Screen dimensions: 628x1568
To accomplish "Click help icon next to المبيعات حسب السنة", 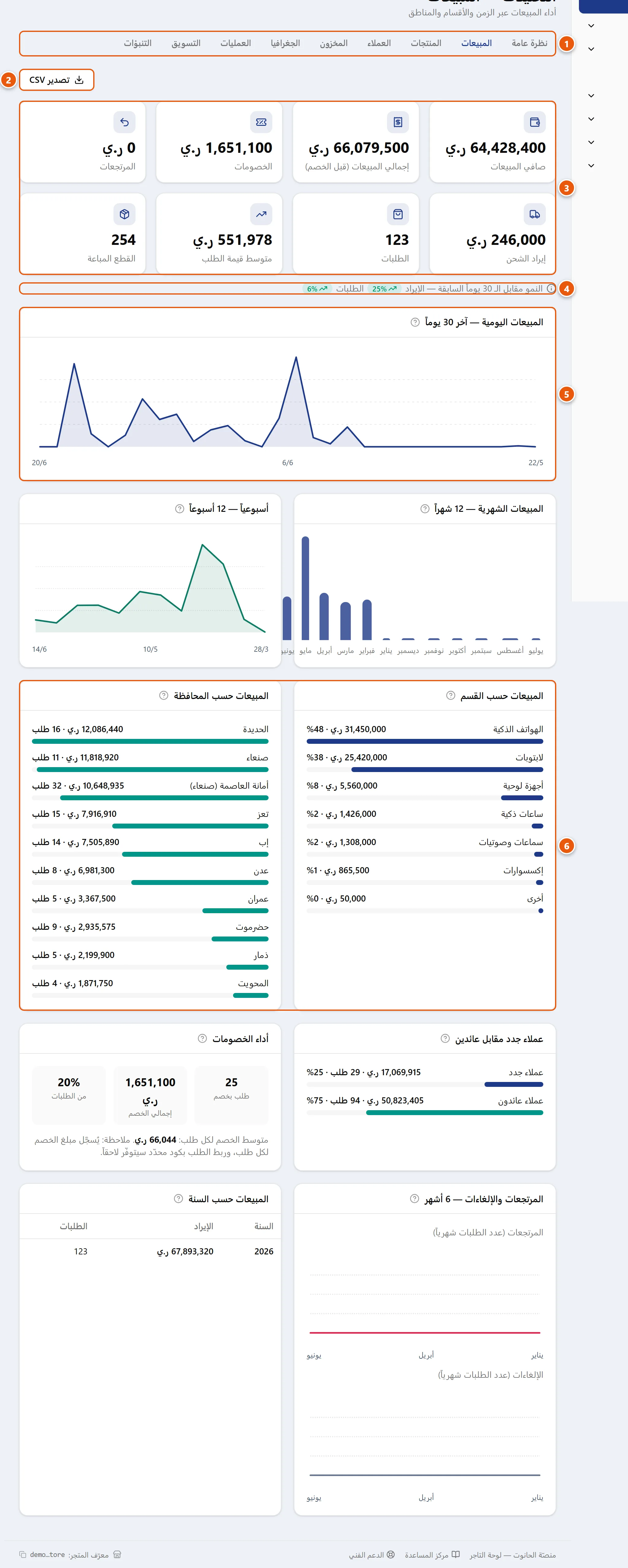I will click(x=178, y=1199).
